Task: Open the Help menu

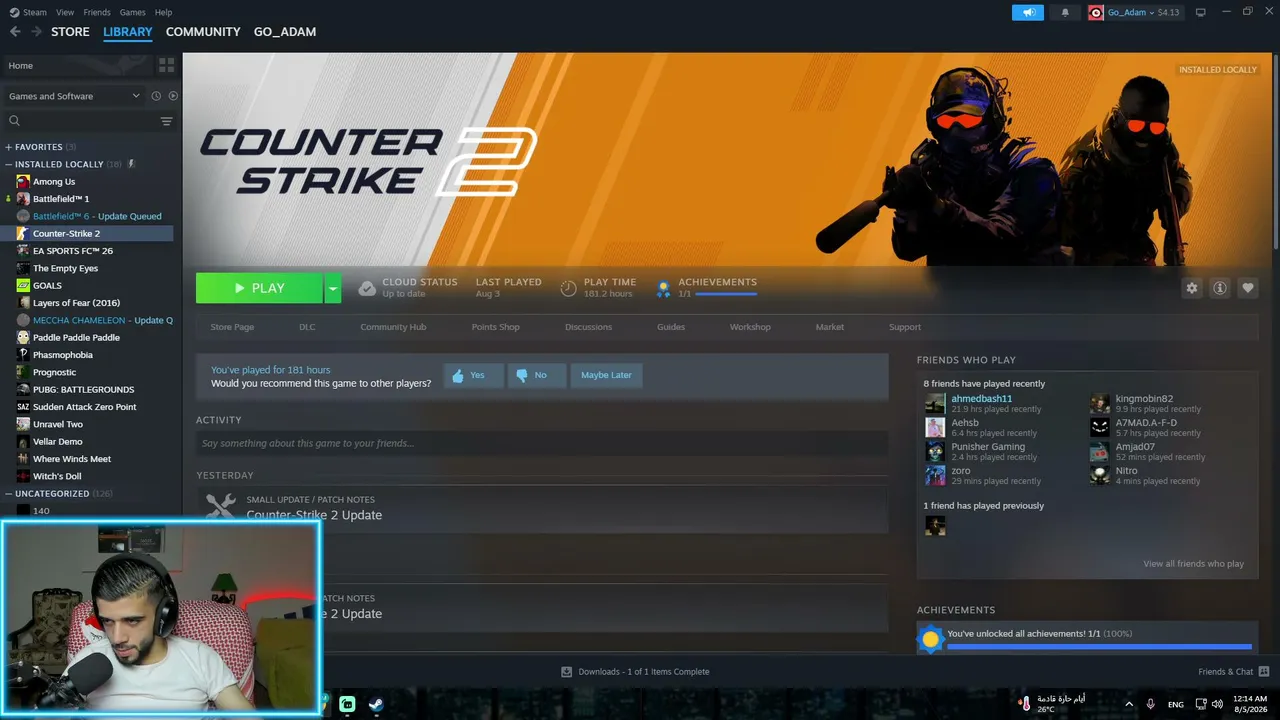Action: coord(163,12)
